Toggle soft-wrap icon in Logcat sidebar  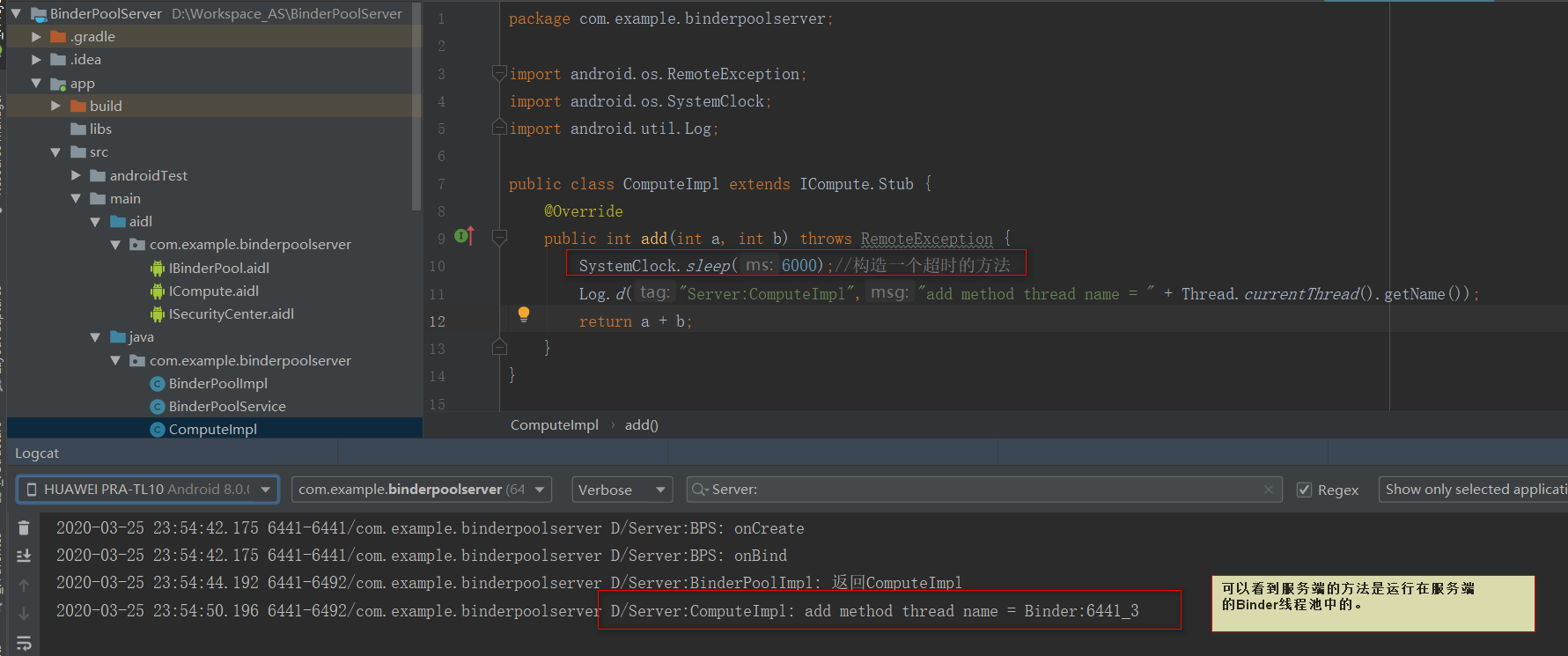click(x=24, y=644)
